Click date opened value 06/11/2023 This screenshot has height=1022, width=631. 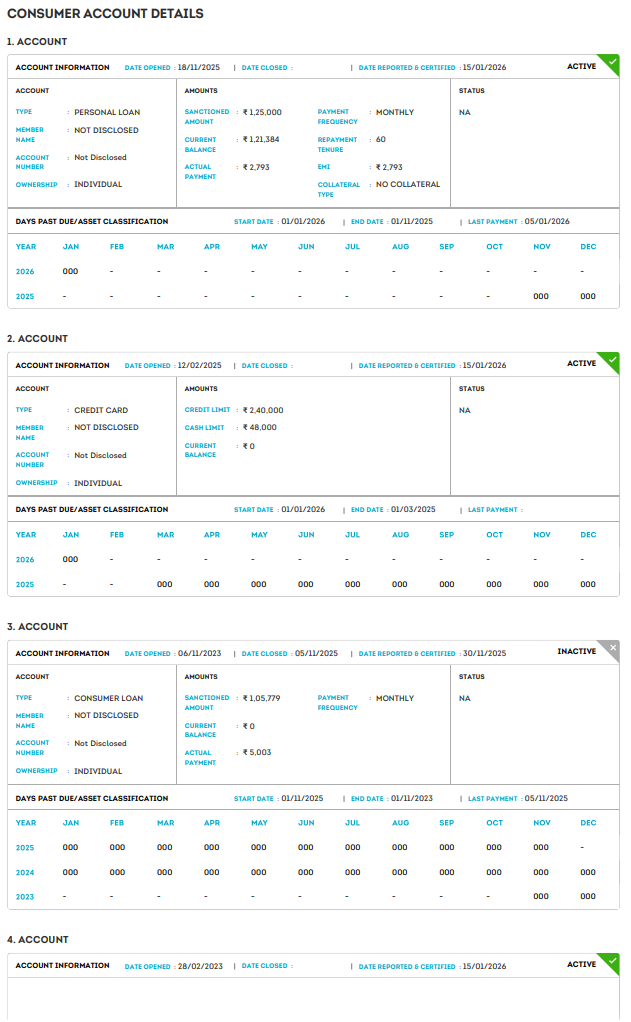pos(199,653)
